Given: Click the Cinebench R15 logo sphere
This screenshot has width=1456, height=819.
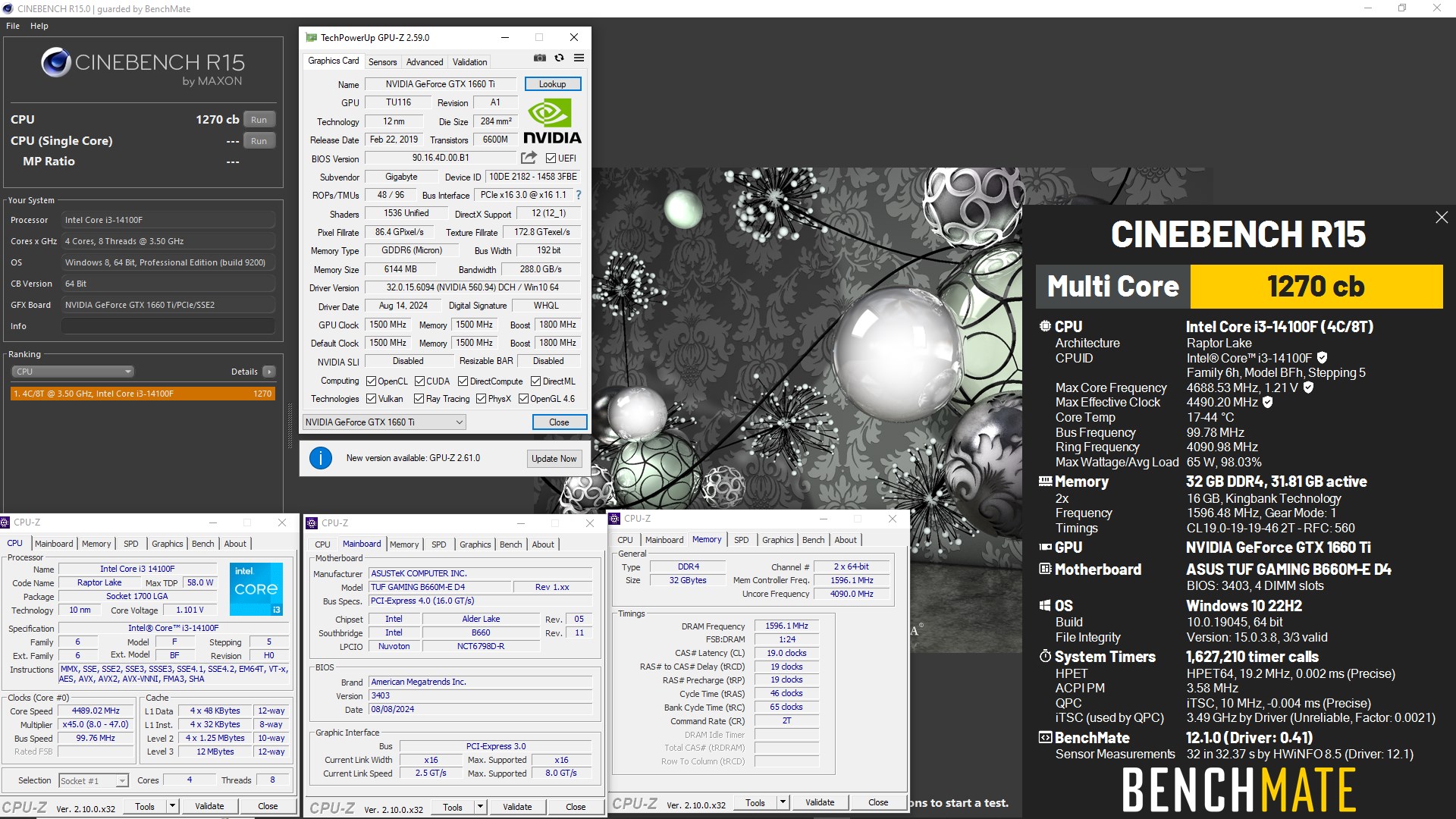Looking at the screenshot, I should tap(56, 62).
